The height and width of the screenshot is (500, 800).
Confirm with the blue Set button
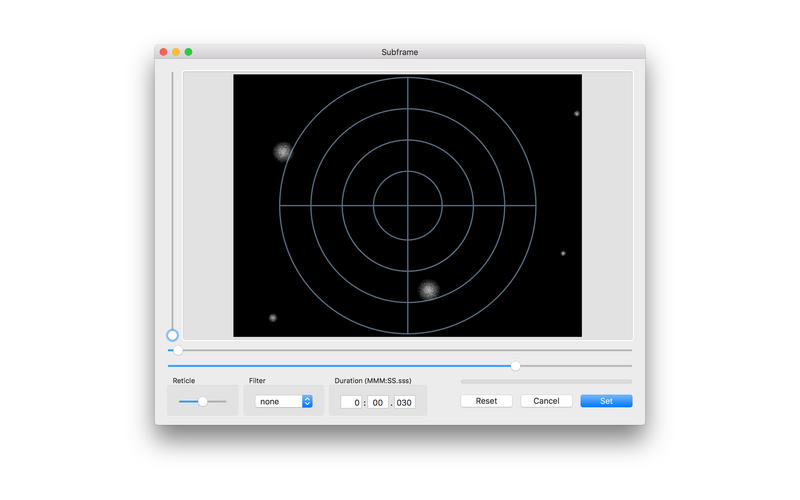(606, 401)
